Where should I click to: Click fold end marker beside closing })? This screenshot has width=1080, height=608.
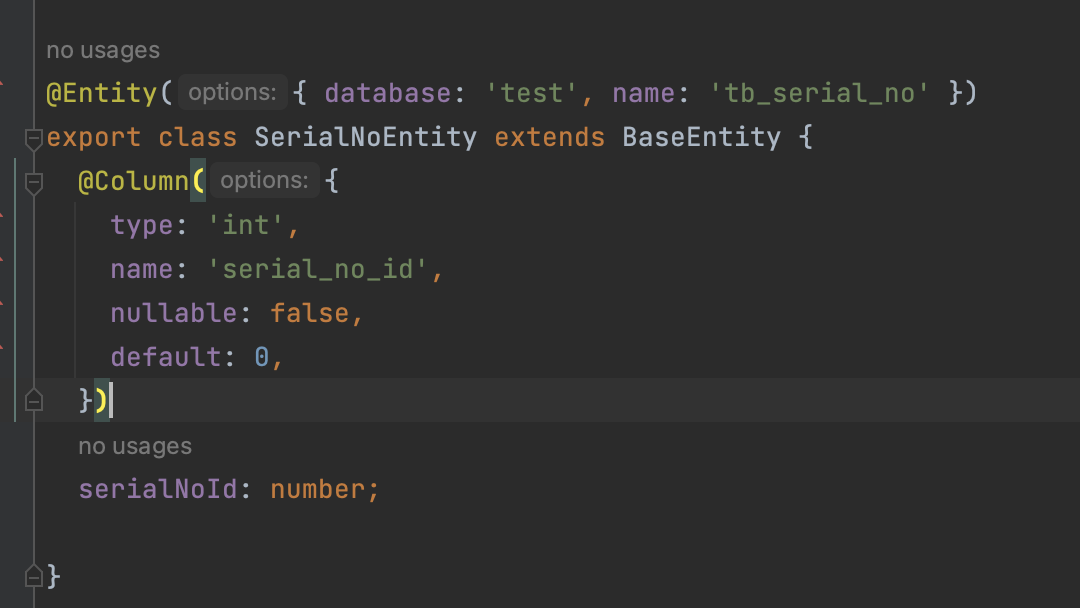click(33, 401)
